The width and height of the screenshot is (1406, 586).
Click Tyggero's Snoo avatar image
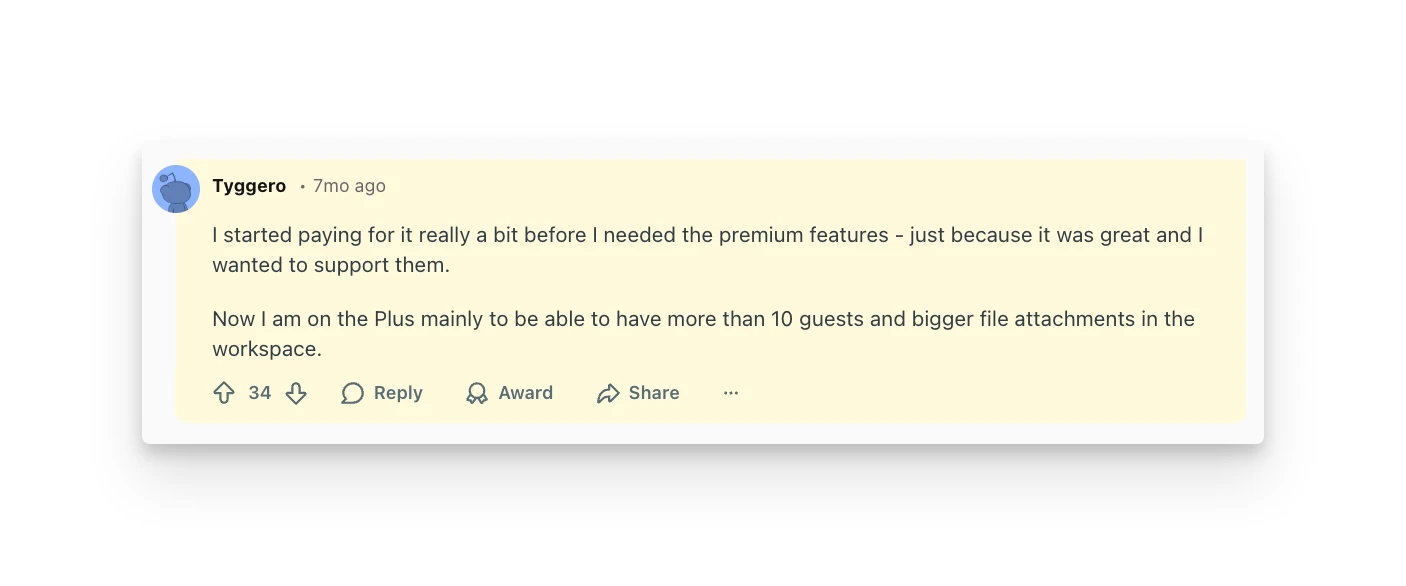point(176,189)
